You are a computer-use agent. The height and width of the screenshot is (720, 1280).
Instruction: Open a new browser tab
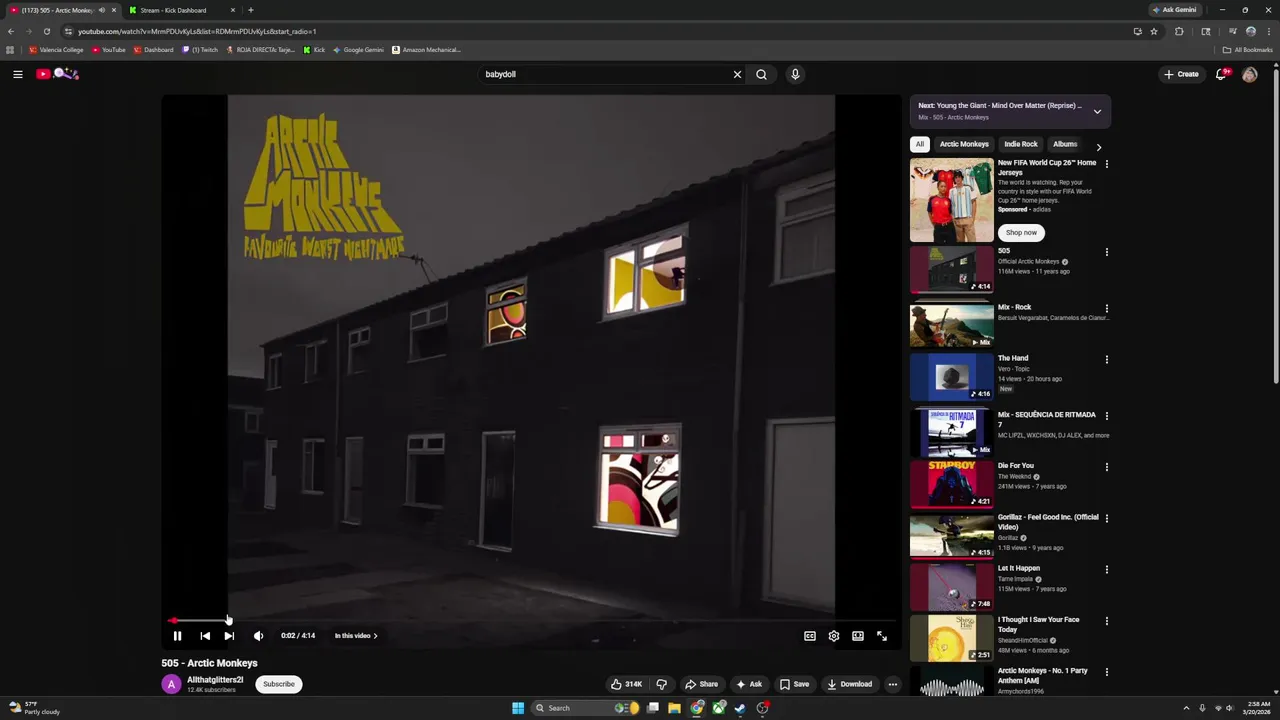(x=250, y=10)
